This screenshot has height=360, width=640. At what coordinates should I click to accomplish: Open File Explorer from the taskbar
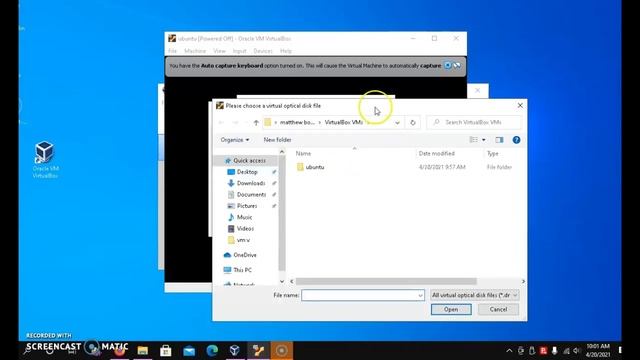pyautogui.click(x=142, y=350)
